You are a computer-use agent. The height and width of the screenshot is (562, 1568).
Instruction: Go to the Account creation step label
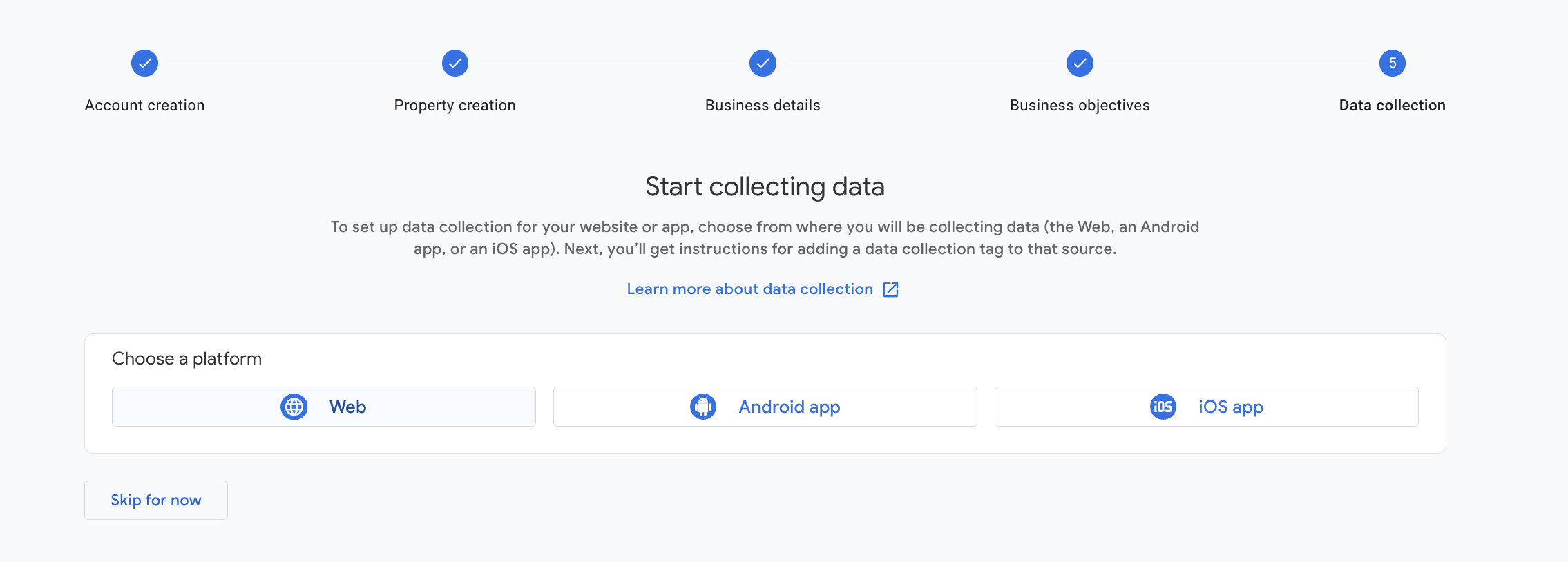click(x=144, y=106)
